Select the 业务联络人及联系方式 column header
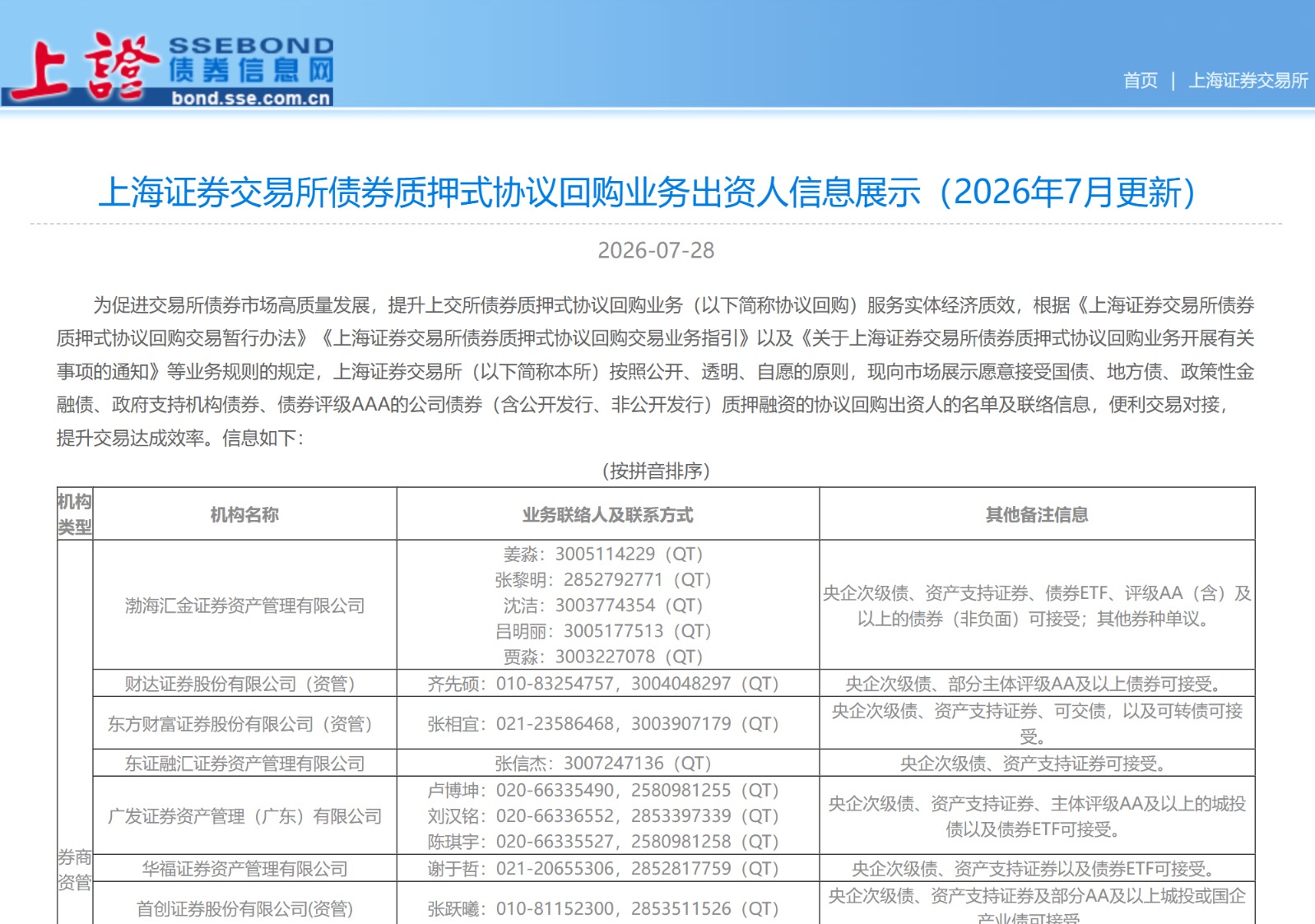 pyautogui.click(x=608, y=515)
